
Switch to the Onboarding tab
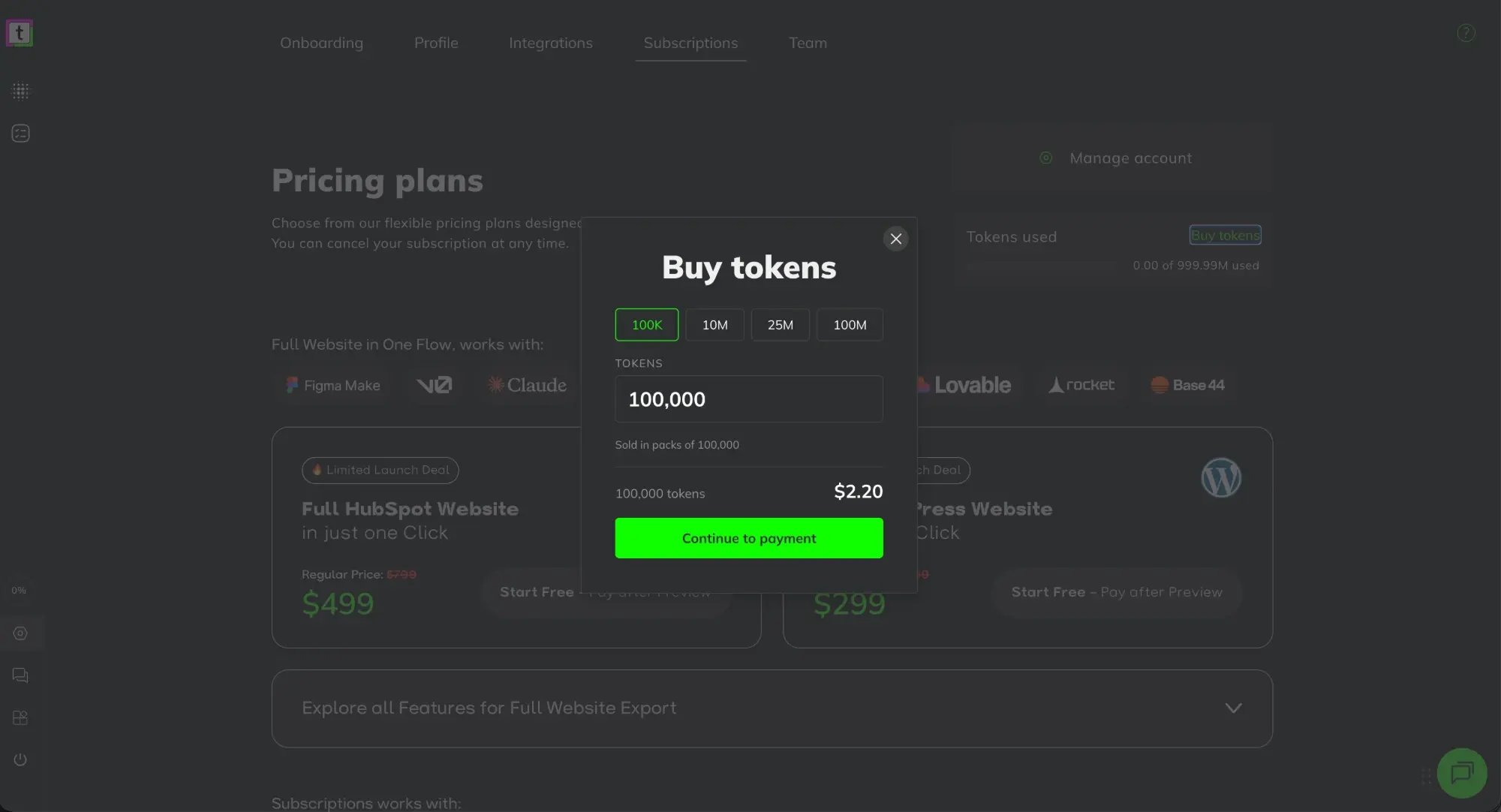321,43
